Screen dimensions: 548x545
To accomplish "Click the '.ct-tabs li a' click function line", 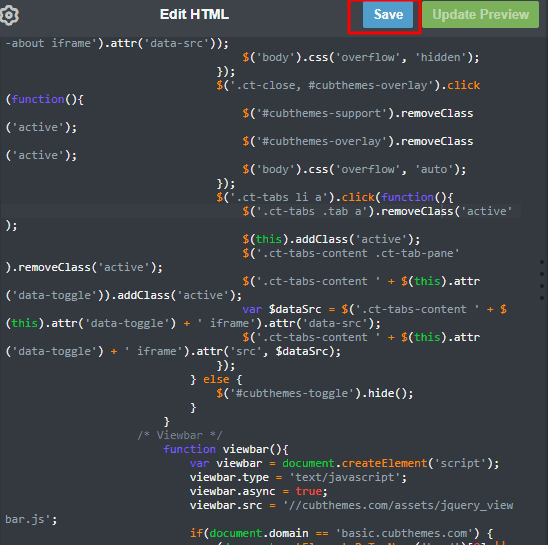I will 335,197.
